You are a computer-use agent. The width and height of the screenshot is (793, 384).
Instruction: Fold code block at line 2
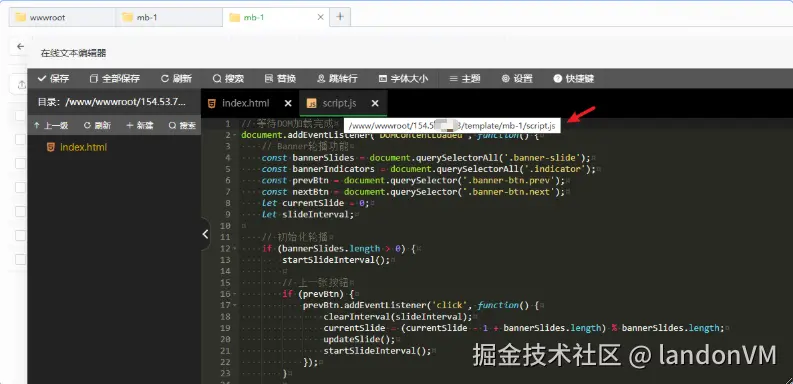coord(235,135)
